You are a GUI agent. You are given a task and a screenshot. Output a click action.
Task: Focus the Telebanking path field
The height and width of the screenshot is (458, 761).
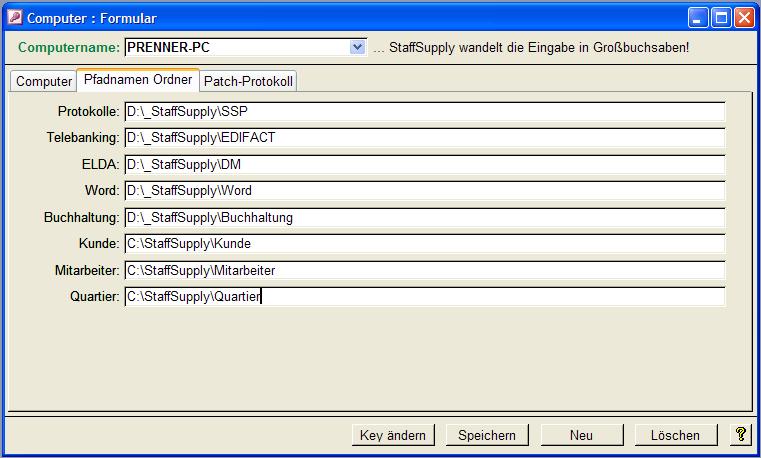[x=424, y=138]
